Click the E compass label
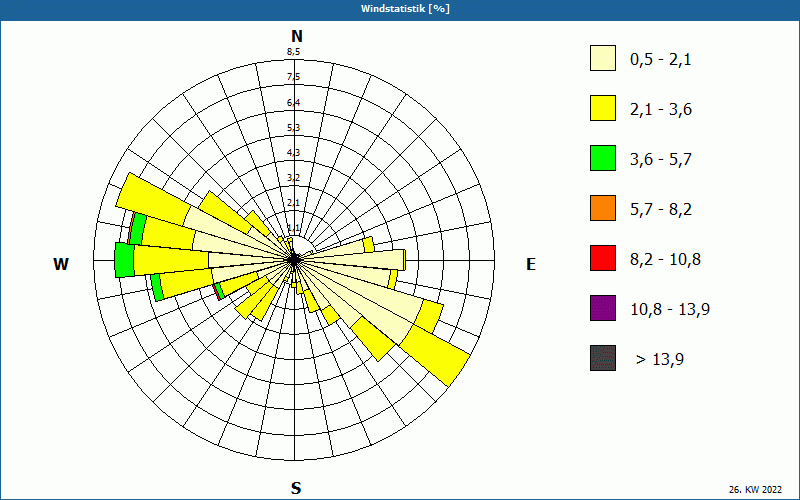Screen dimensions: 800x500 tap(531, 264)
